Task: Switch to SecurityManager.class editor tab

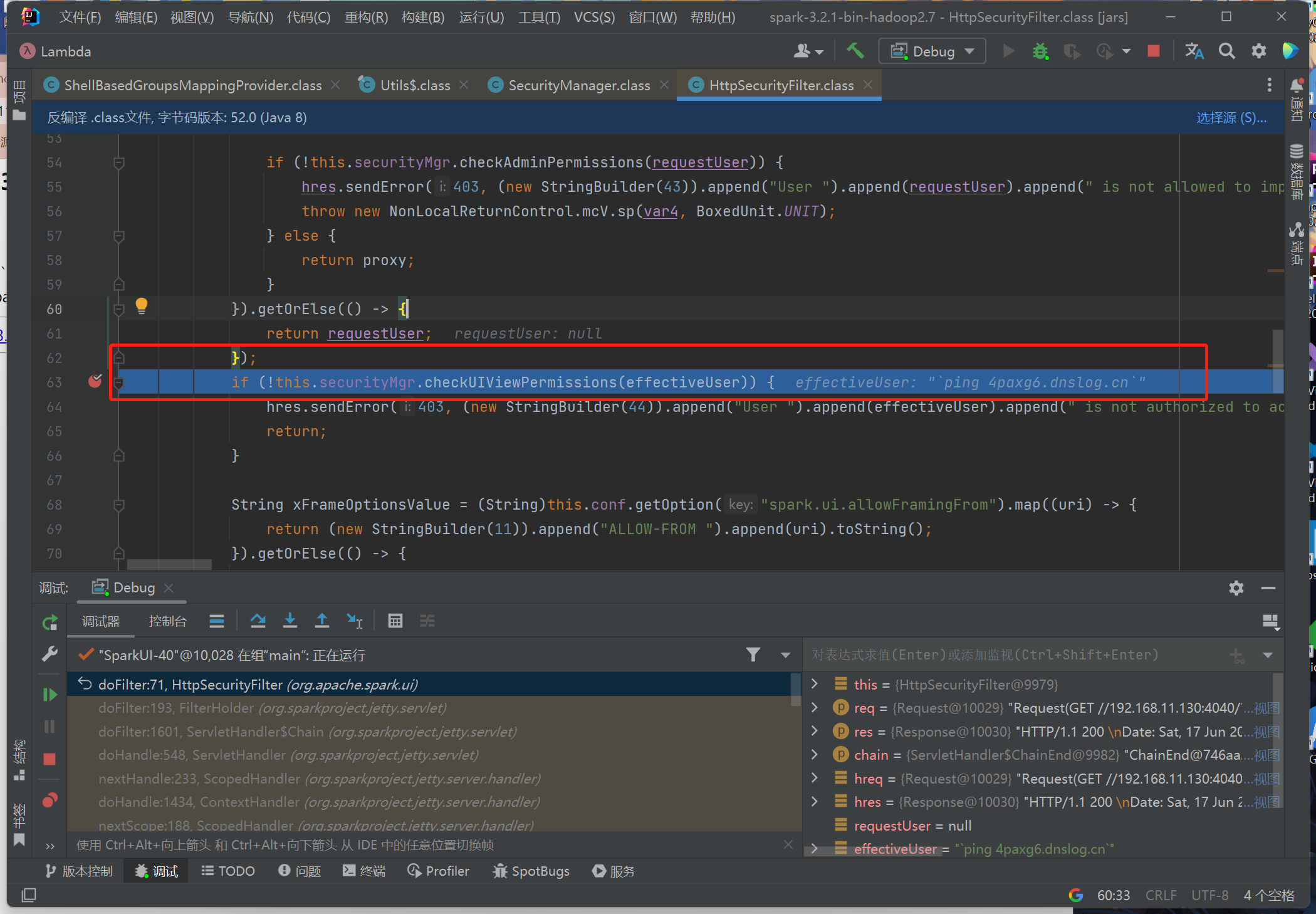Action: [x=578, y=85]
